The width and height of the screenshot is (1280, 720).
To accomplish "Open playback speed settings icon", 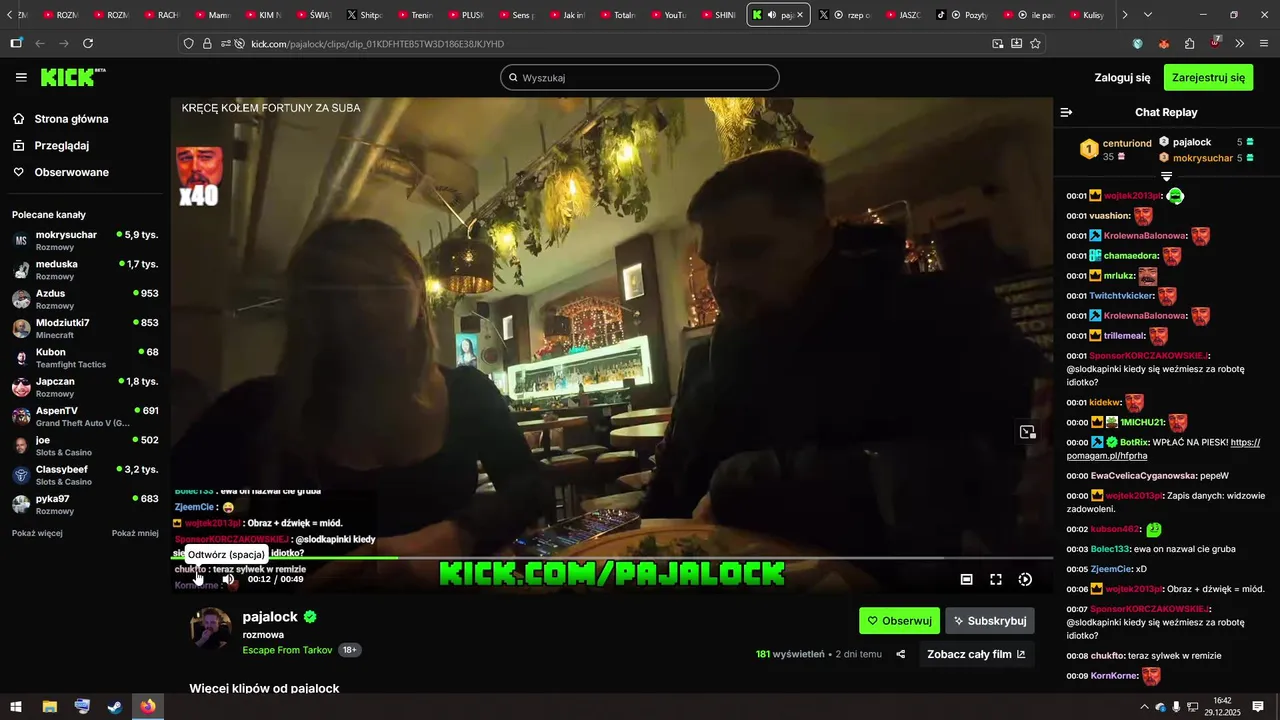I will click(1025, 579).
